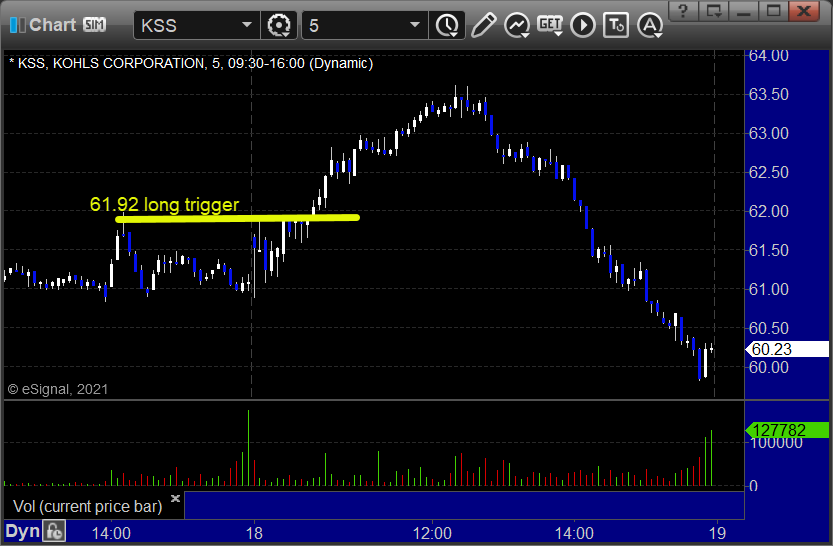The image size is (833, 546).
Task: Click the Dyn scaling label
Action: [x=23, y=531]
